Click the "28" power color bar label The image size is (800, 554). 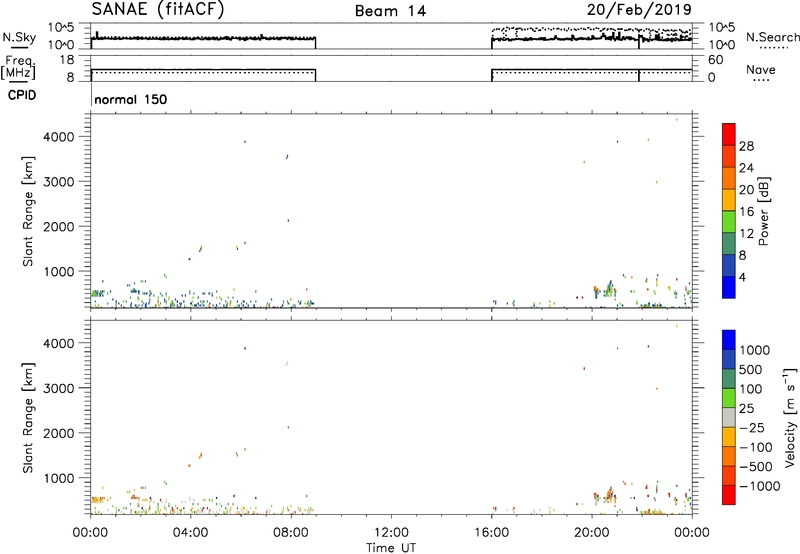tap(746, 146)
